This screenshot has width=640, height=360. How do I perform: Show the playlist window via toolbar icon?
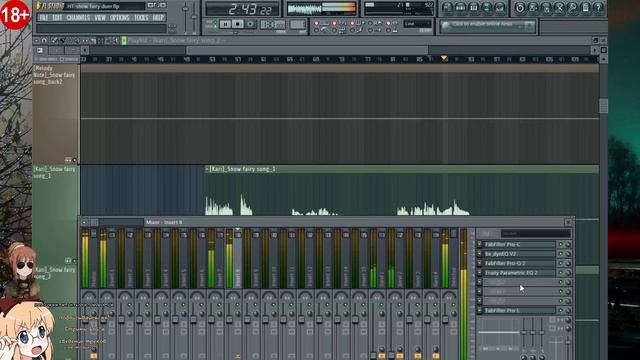coord(447,7)
